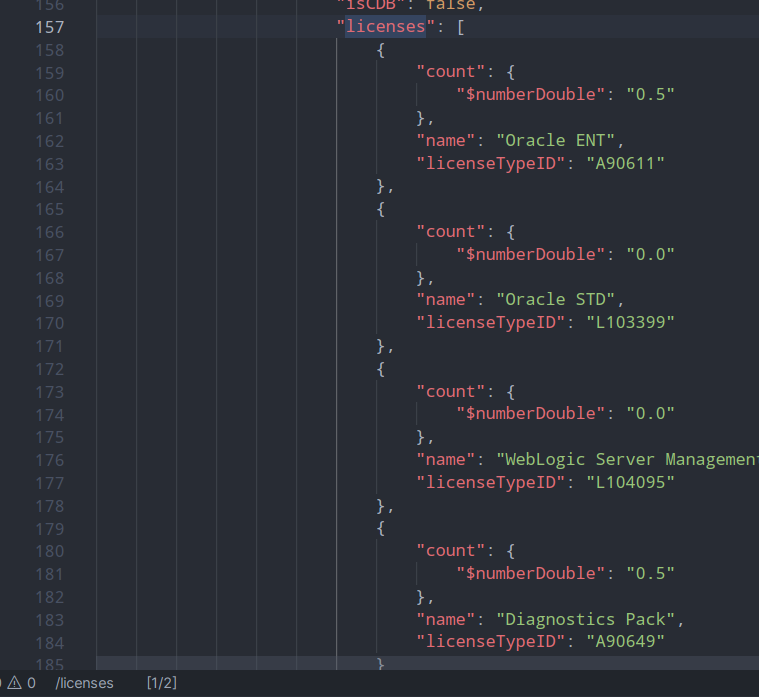
Task: Click the warning triangle icon in status bar
Action: coord(15,683)
